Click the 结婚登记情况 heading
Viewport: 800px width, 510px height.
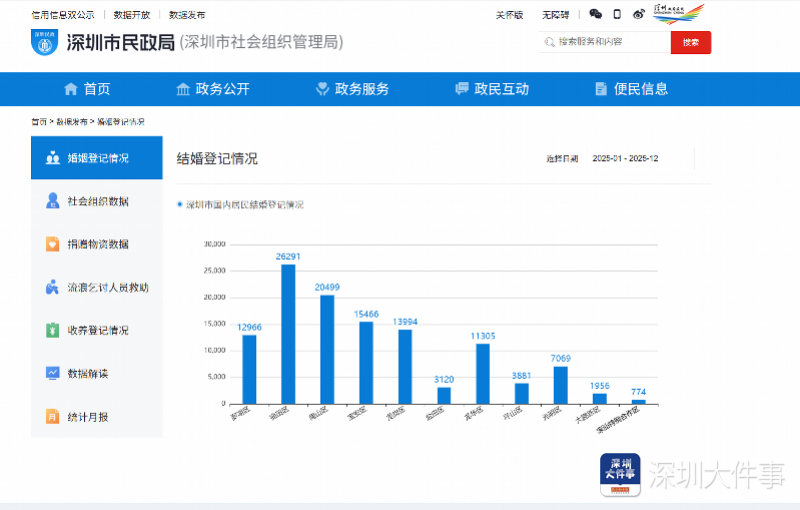pos(217,159)
